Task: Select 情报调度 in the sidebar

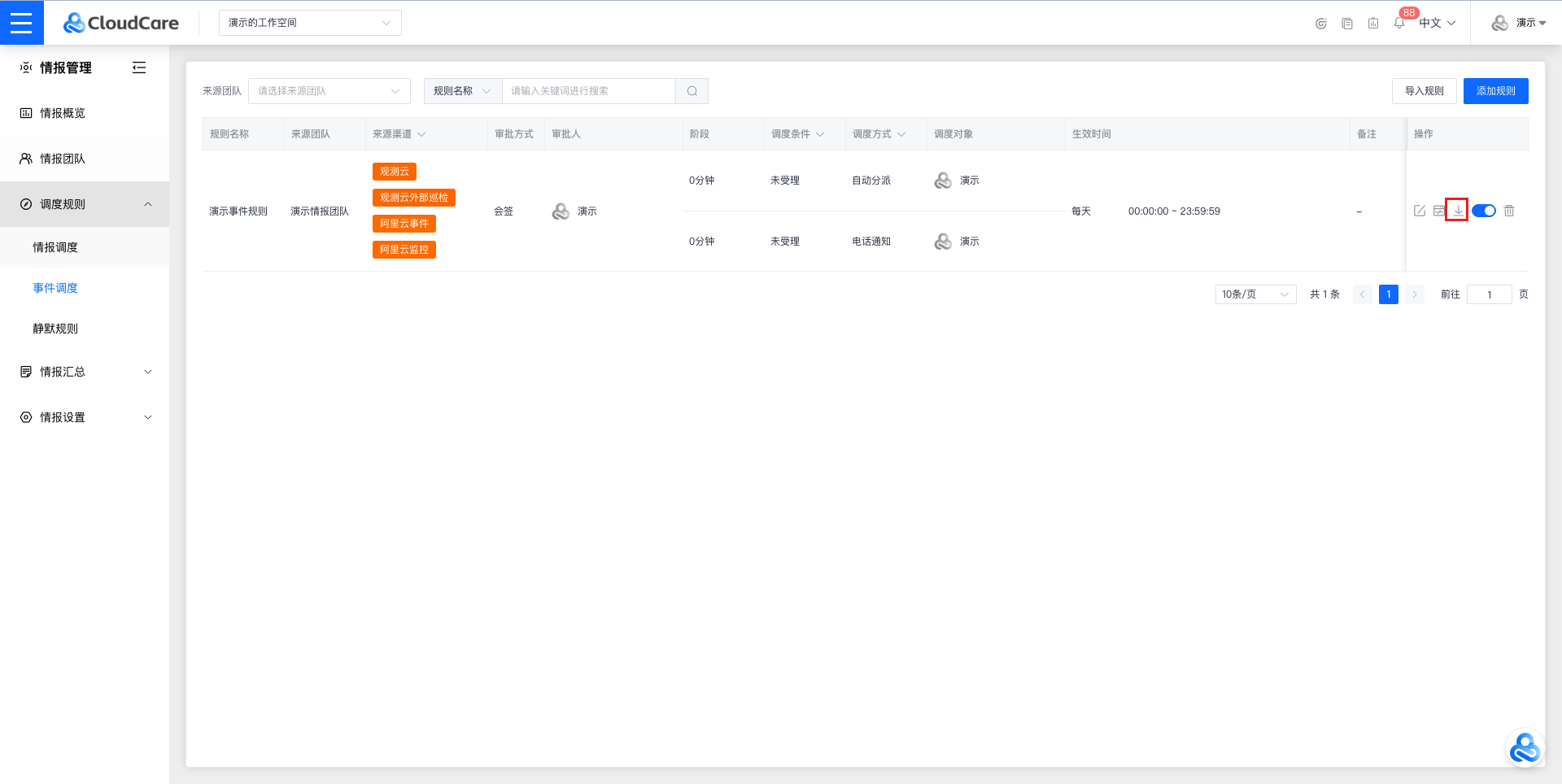Action: coord(55,247)
